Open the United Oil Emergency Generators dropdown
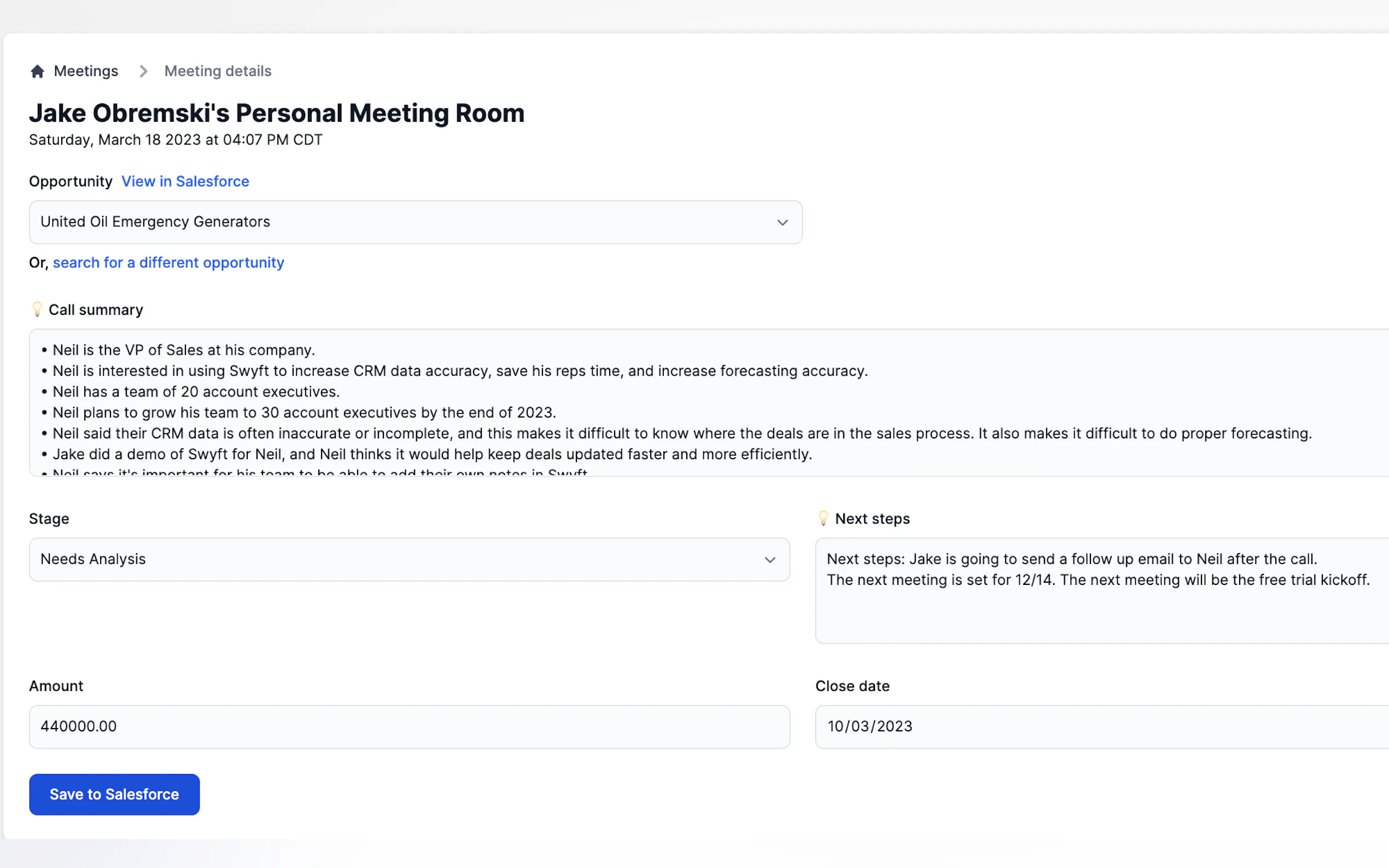The width and height of the screenshot is (1389, 868). tap(402, 222)
